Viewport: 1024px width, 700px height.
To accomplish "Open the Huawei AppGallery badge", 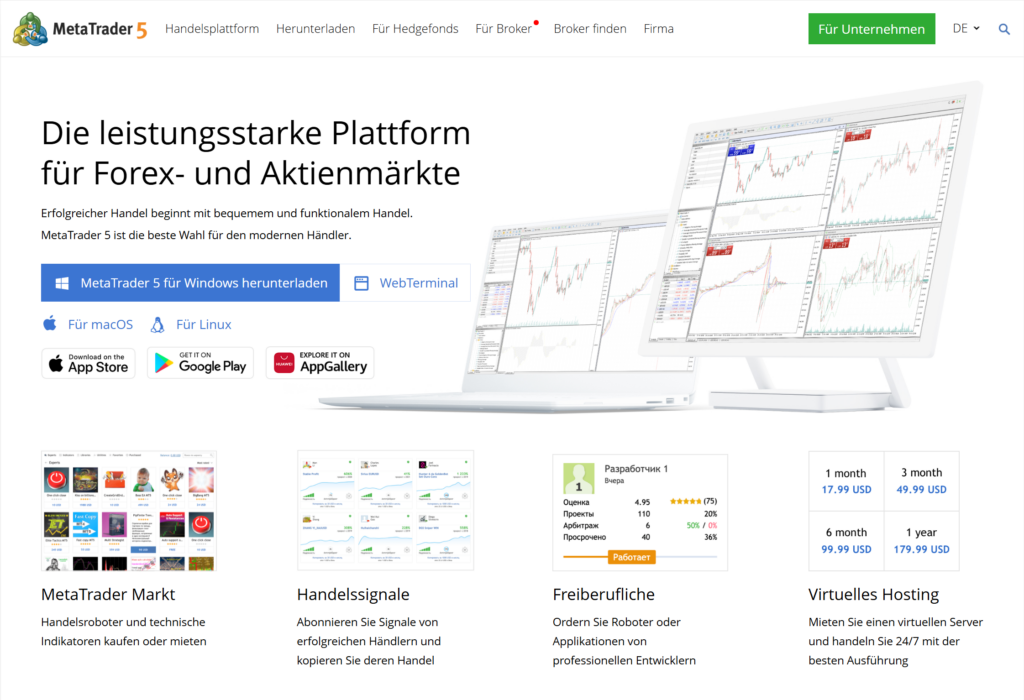I will (x=320, y=362).
